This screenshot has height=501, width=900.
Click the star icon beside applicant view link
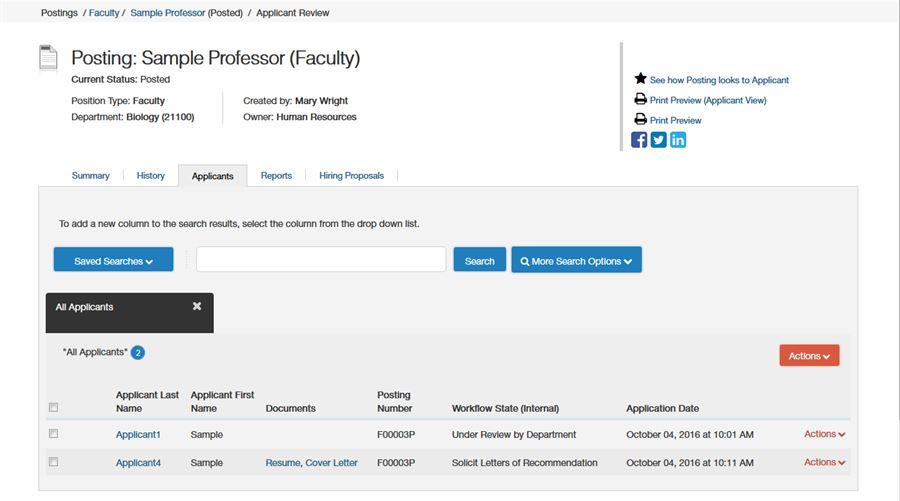pyautogui.click(x=640, y=79)
